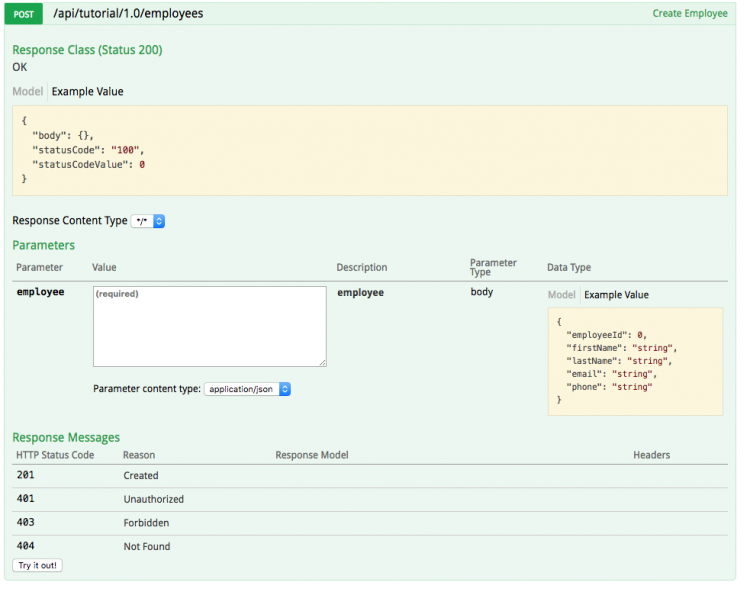Select response class Example Value tab

tap(88, 91)
